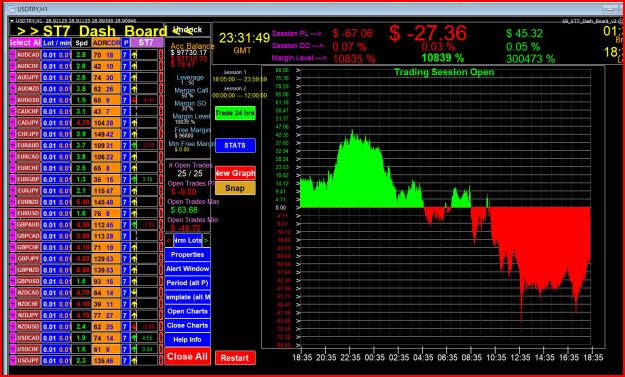
Task: Click the red New Graph button
Action: click(x=235, y=173)
